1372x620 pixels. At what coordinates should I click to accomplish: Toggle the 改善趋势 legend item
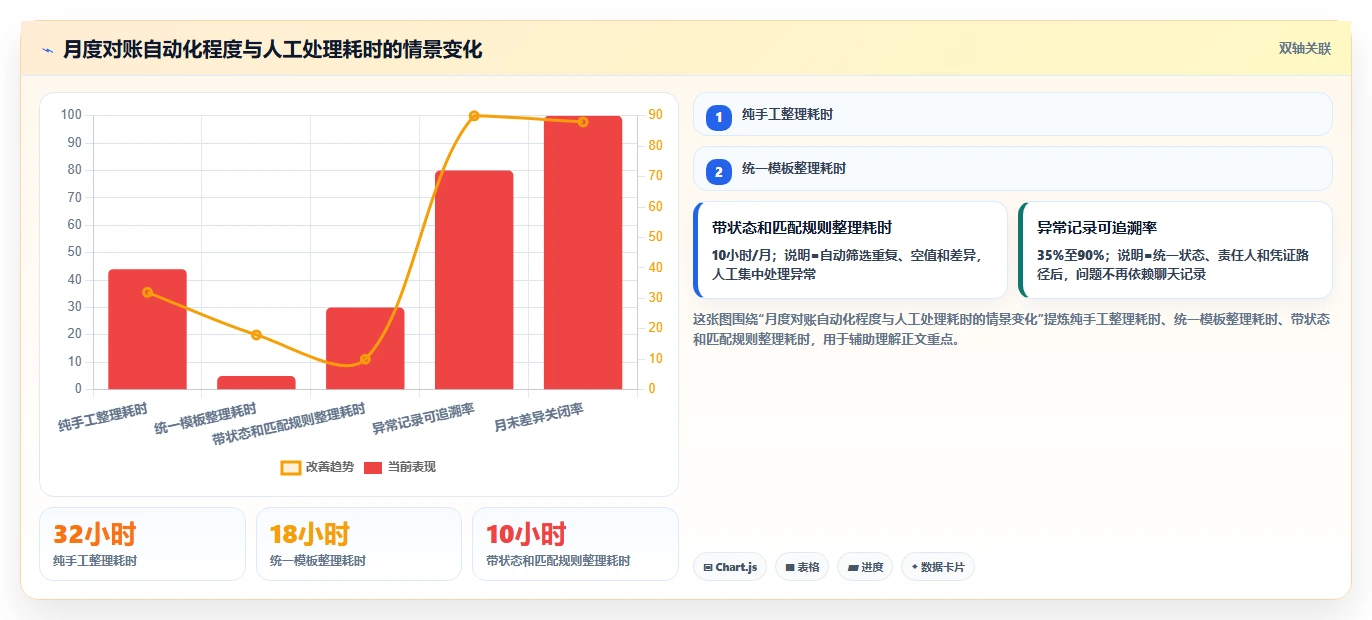(317, 467)
